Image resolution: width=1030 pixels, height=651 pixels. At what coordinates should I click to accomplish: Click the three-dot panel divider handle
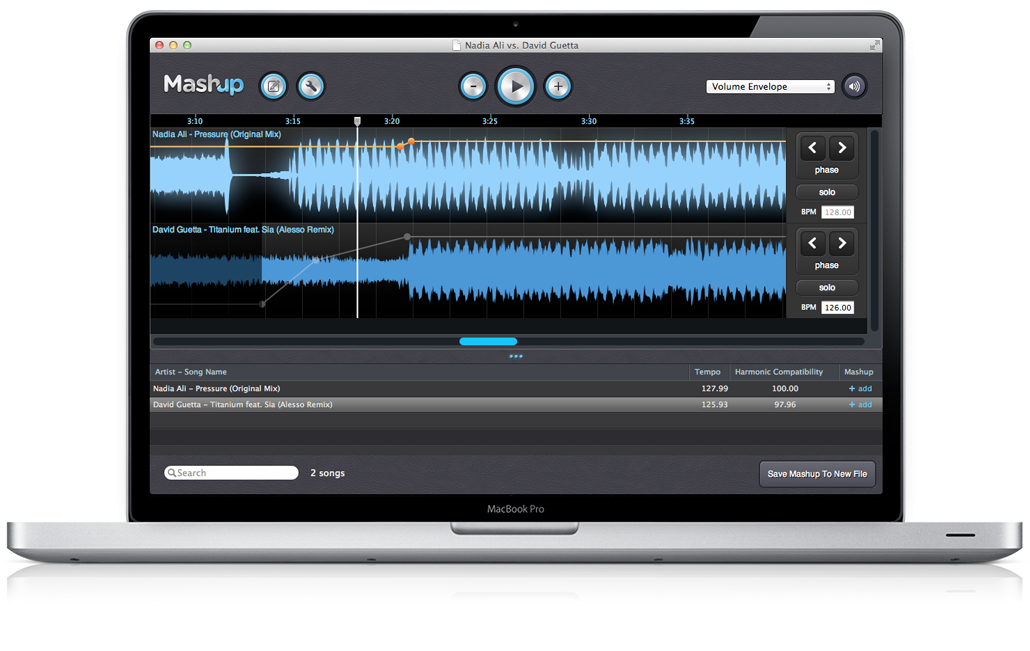coord(516,356)
